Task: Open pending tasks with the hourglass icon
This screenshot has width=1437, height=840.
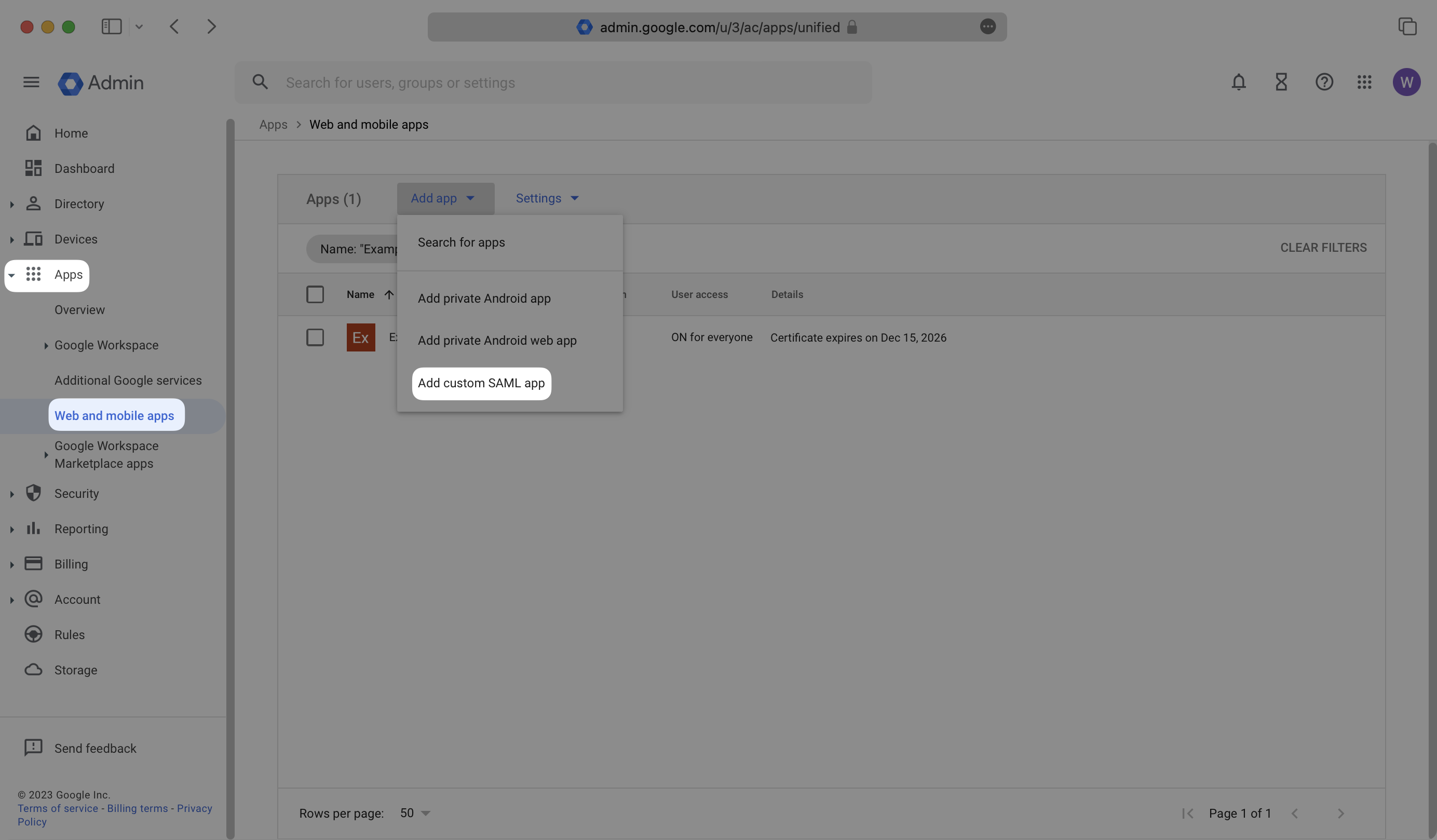Action: 1281,82
